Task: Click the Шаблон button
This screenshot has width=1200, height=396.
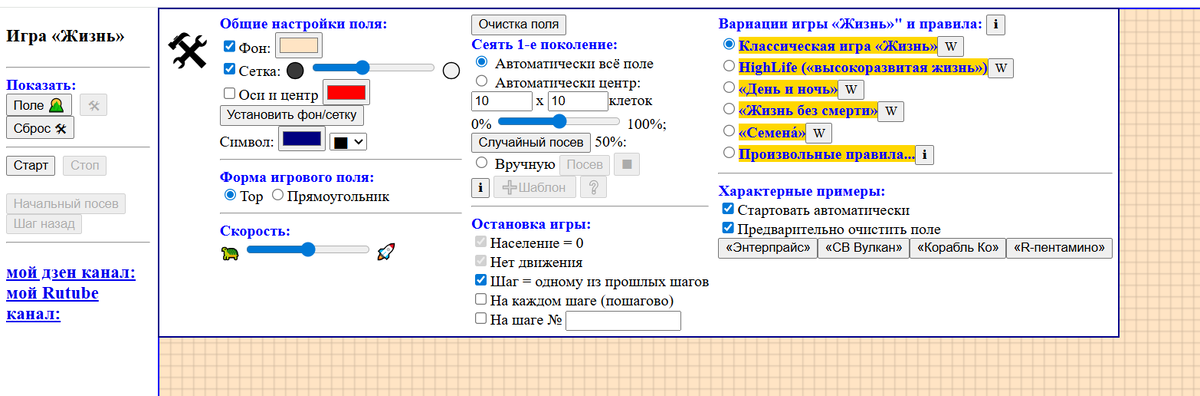Action: [x=535, y=187]
